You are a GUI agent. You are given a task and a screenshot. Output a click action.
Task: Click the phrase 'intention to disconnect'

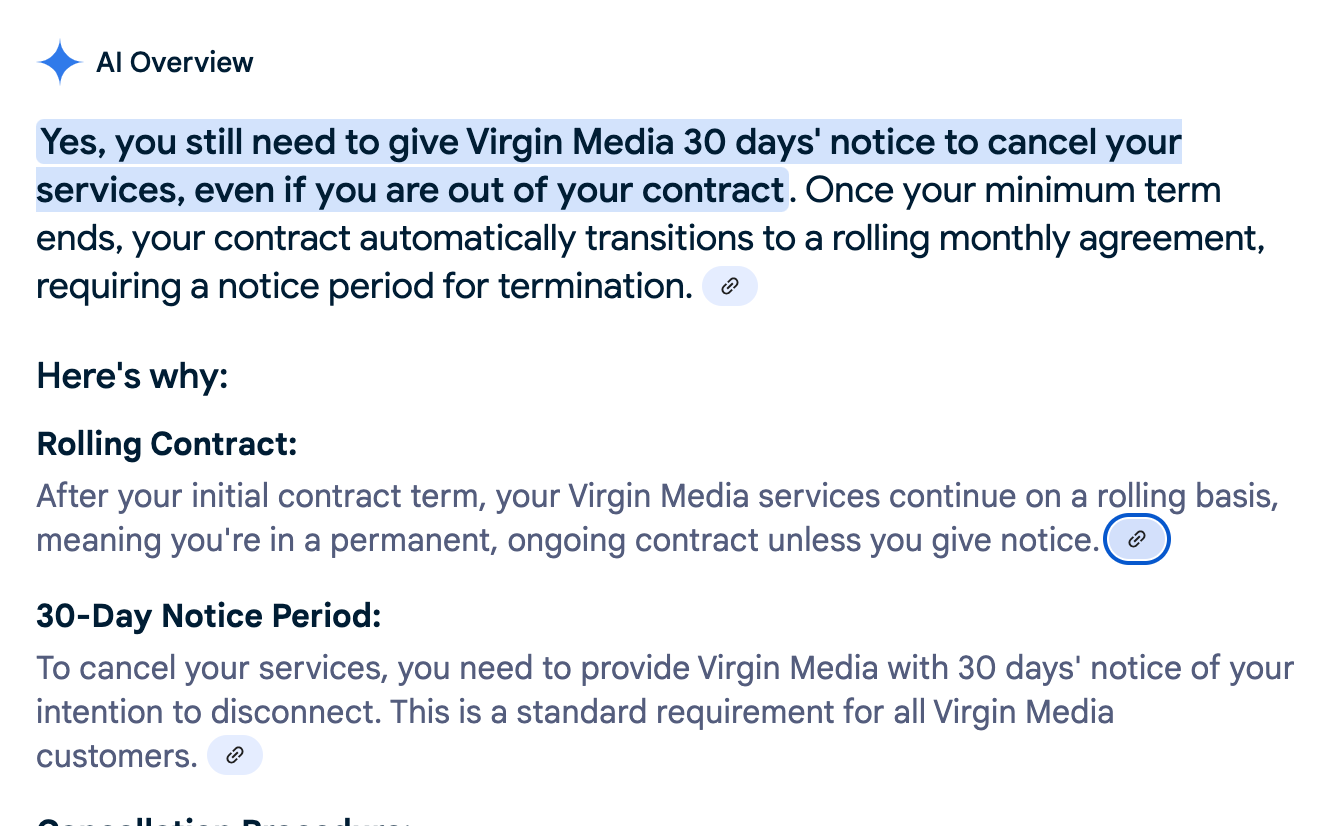[208, 713]
